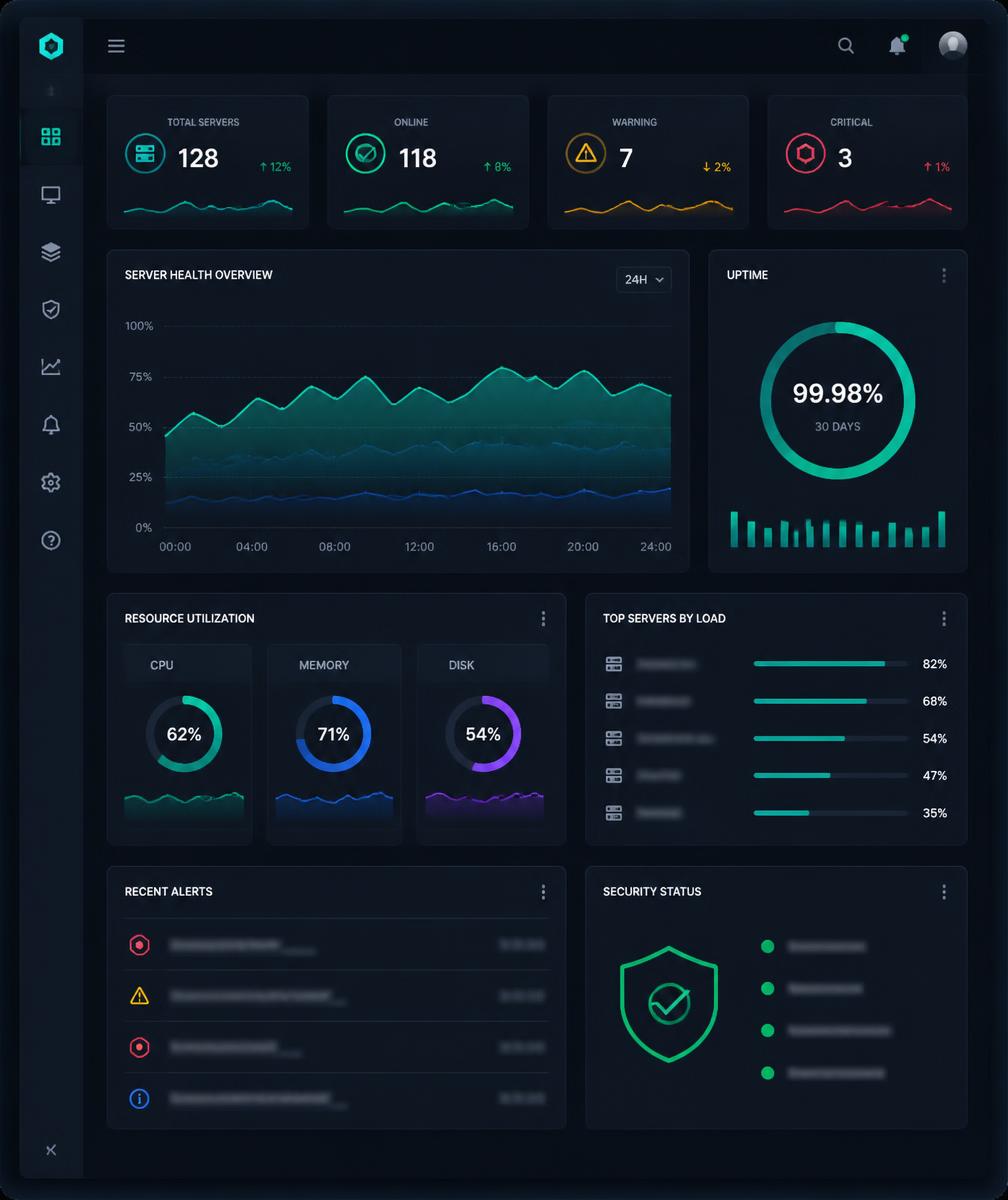Open the user avatar profile menu

(953, 45)
